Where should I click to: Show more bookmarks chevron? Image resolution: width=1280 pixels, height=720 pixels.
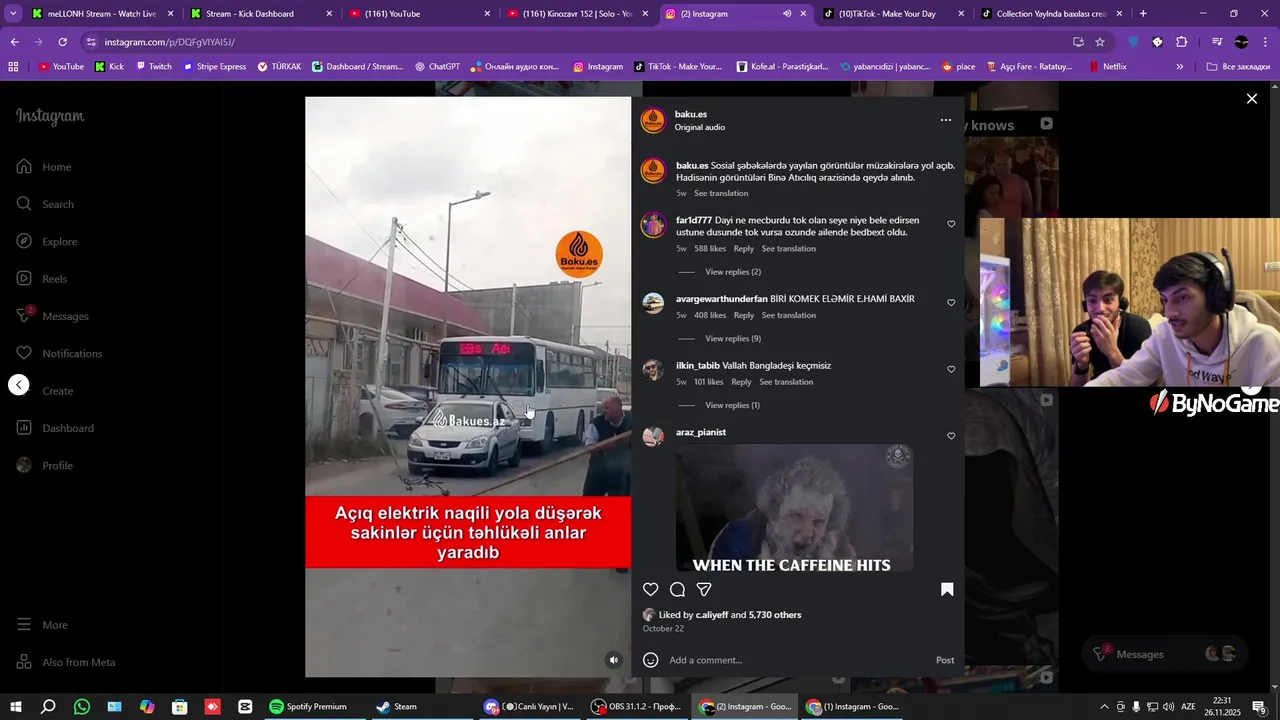[1180, 67]
